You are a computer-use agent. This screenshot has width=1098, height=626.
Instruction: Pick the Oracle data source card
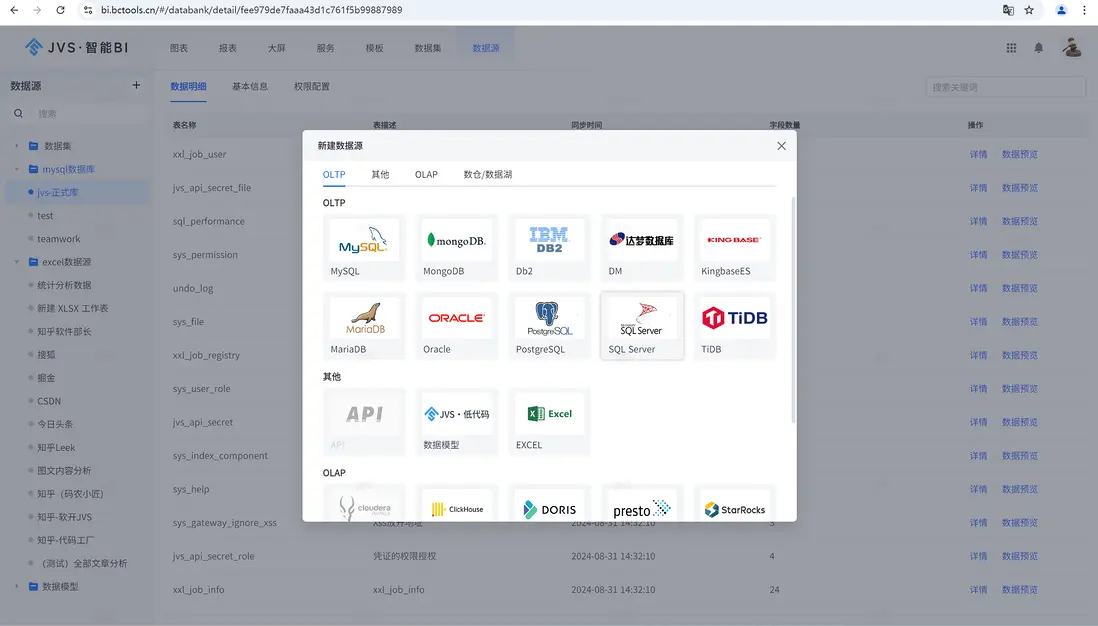[x=456, y=326]
